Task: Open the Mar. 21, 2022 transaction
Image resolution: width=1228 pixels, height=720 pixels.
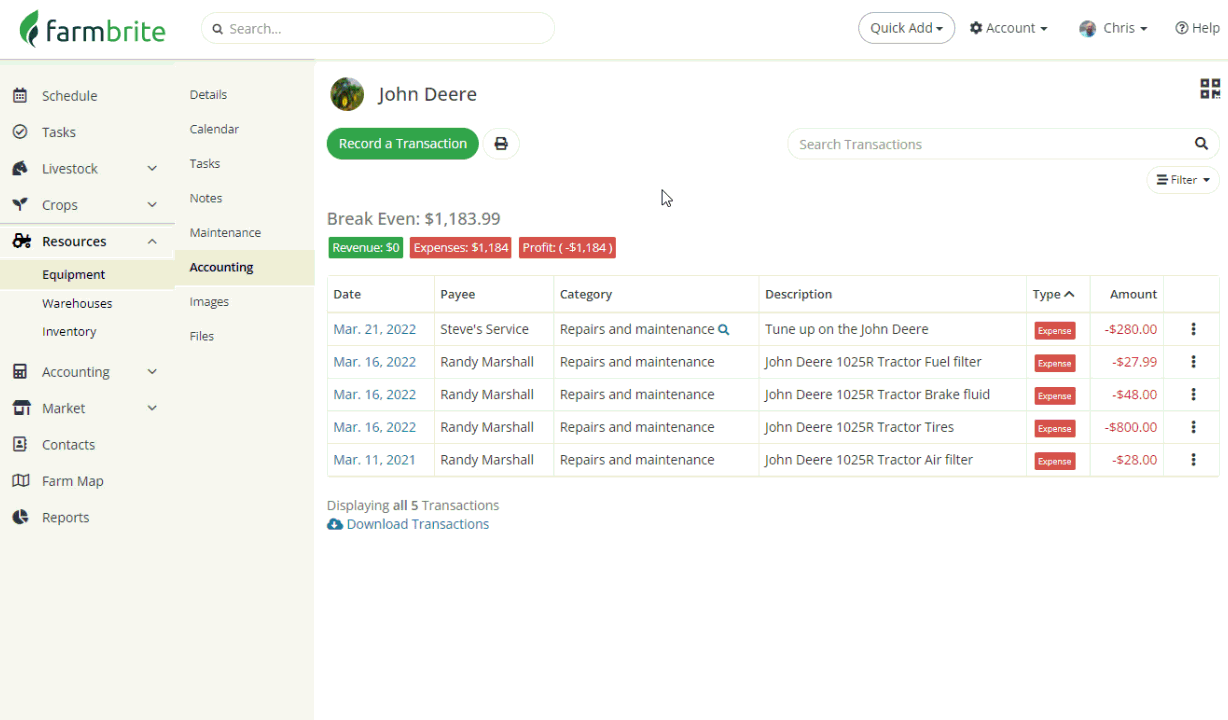Action: pos(375,329)
